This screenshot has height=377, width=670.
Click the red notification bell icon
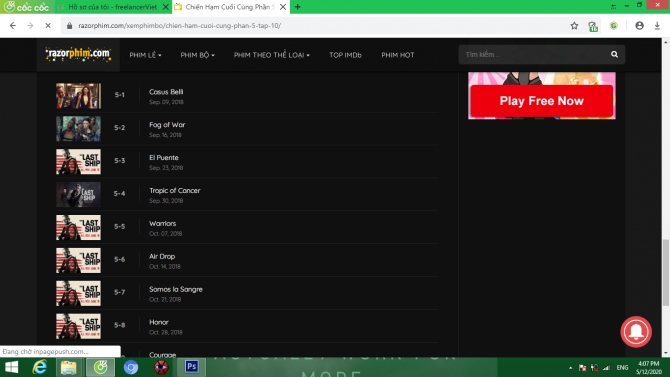pyautogui.click(x=636, y=331)
